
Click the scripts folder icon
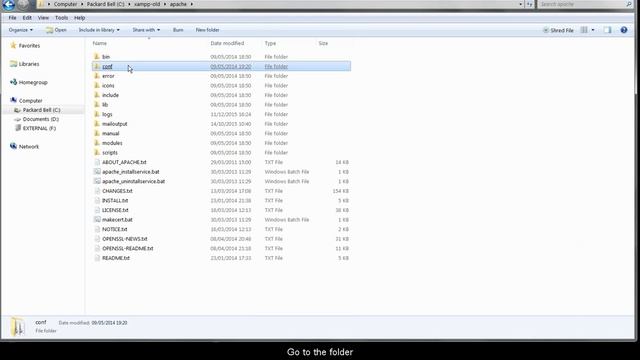pos(97,153)
